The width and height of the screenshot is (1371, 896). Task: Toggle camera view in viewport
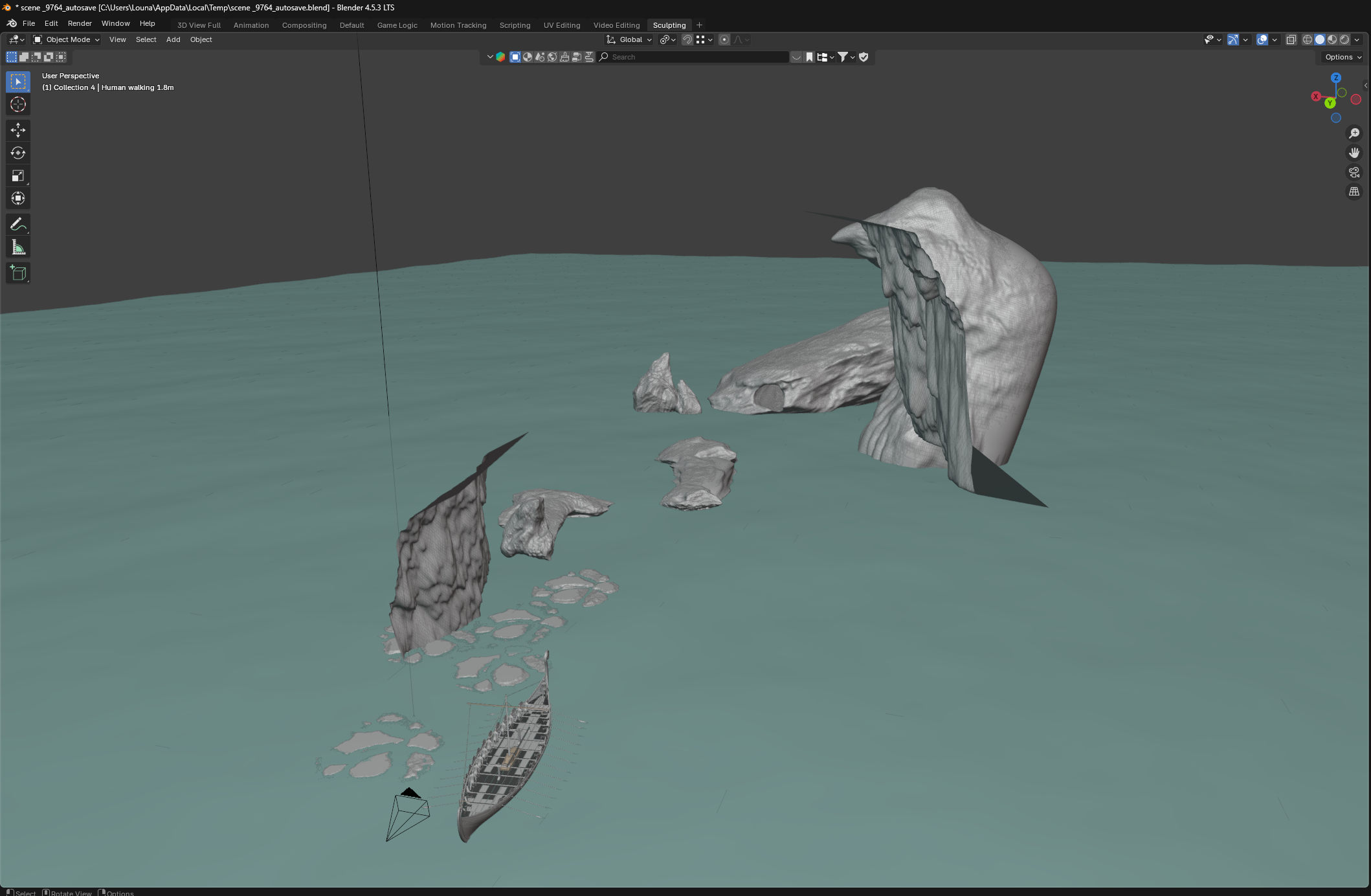[x=1354, y=172]
